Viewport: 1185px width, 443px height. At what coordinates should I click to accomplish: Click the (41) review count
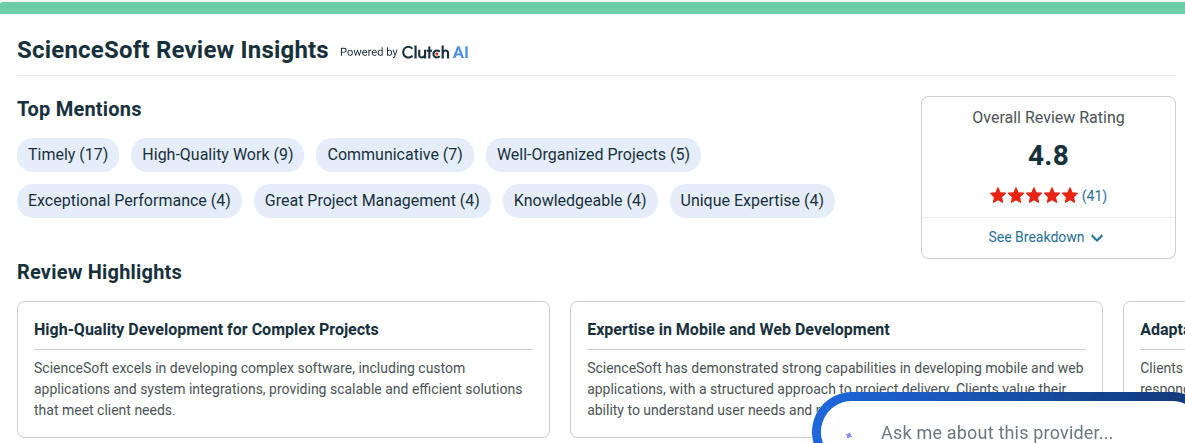1094,196
